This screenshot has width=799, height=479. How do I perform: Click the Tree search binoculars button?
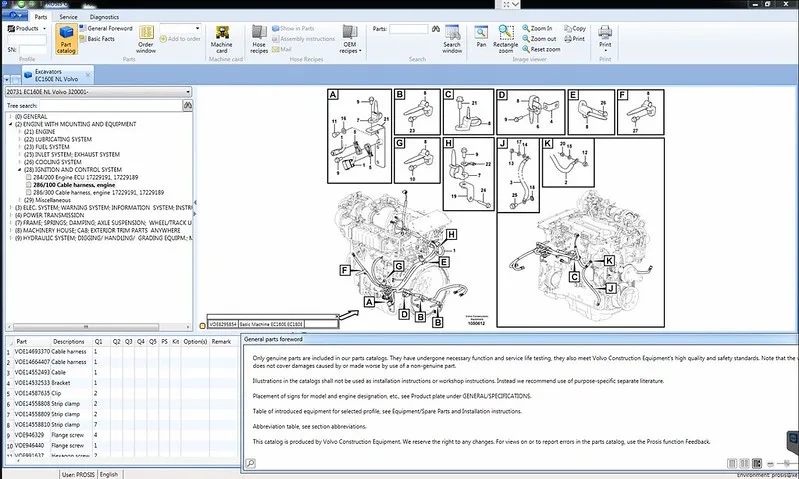click(188, 105)
